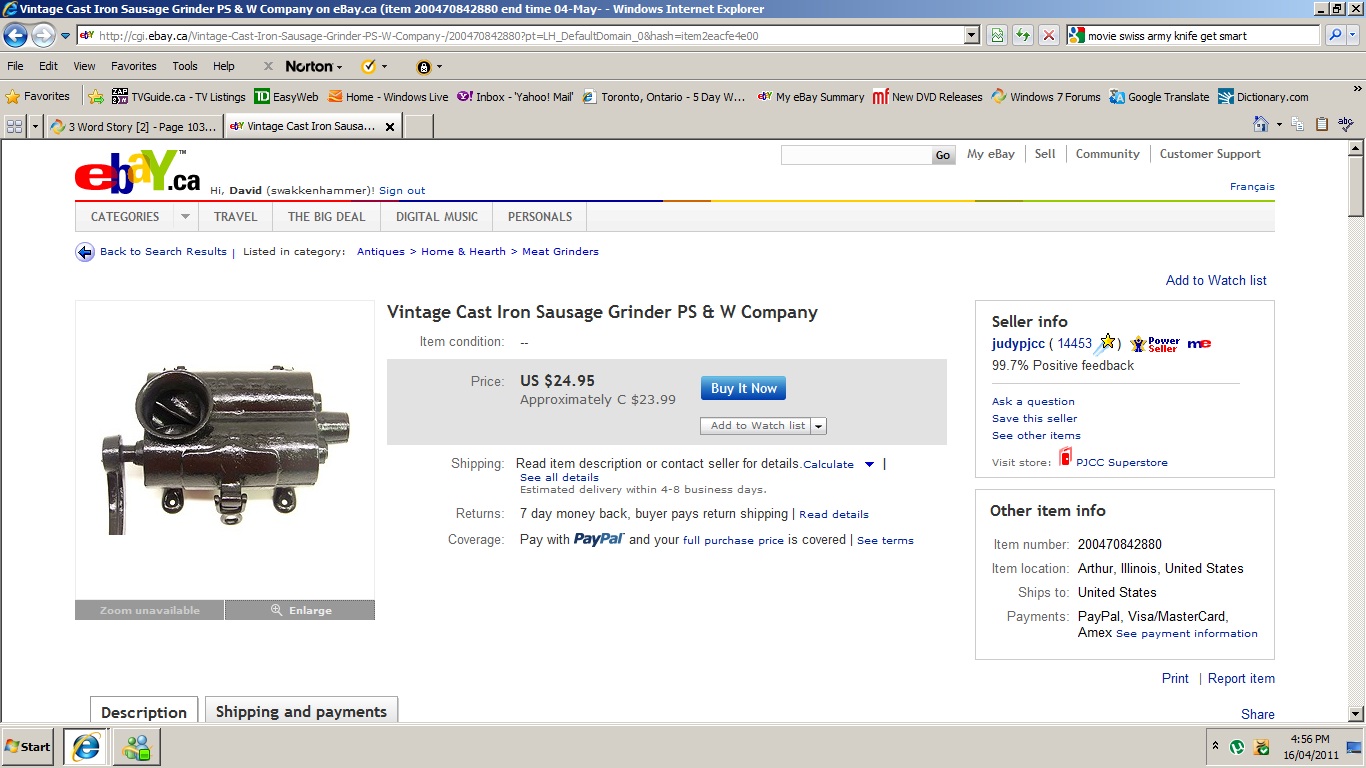This screenshot has height=768, width=1366.
Task: Open the DIGITAL MUSIC nav tab
Action: 437,216
